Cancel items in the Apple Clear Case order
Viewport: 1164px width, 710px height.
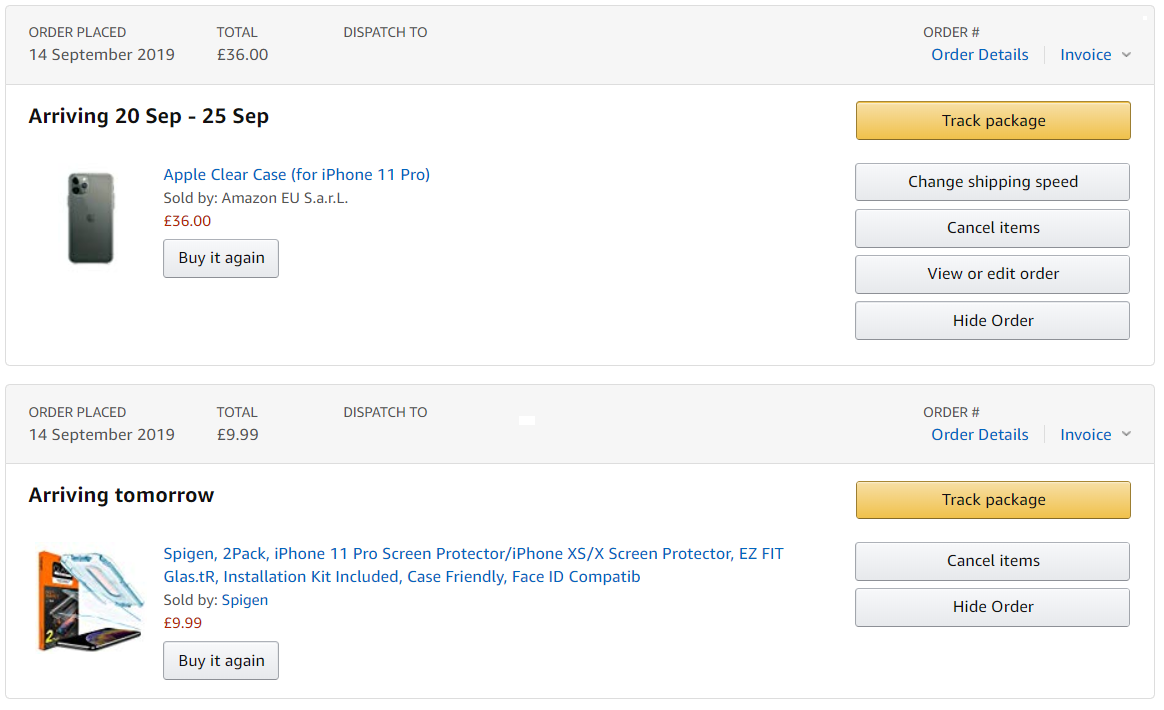992,228
